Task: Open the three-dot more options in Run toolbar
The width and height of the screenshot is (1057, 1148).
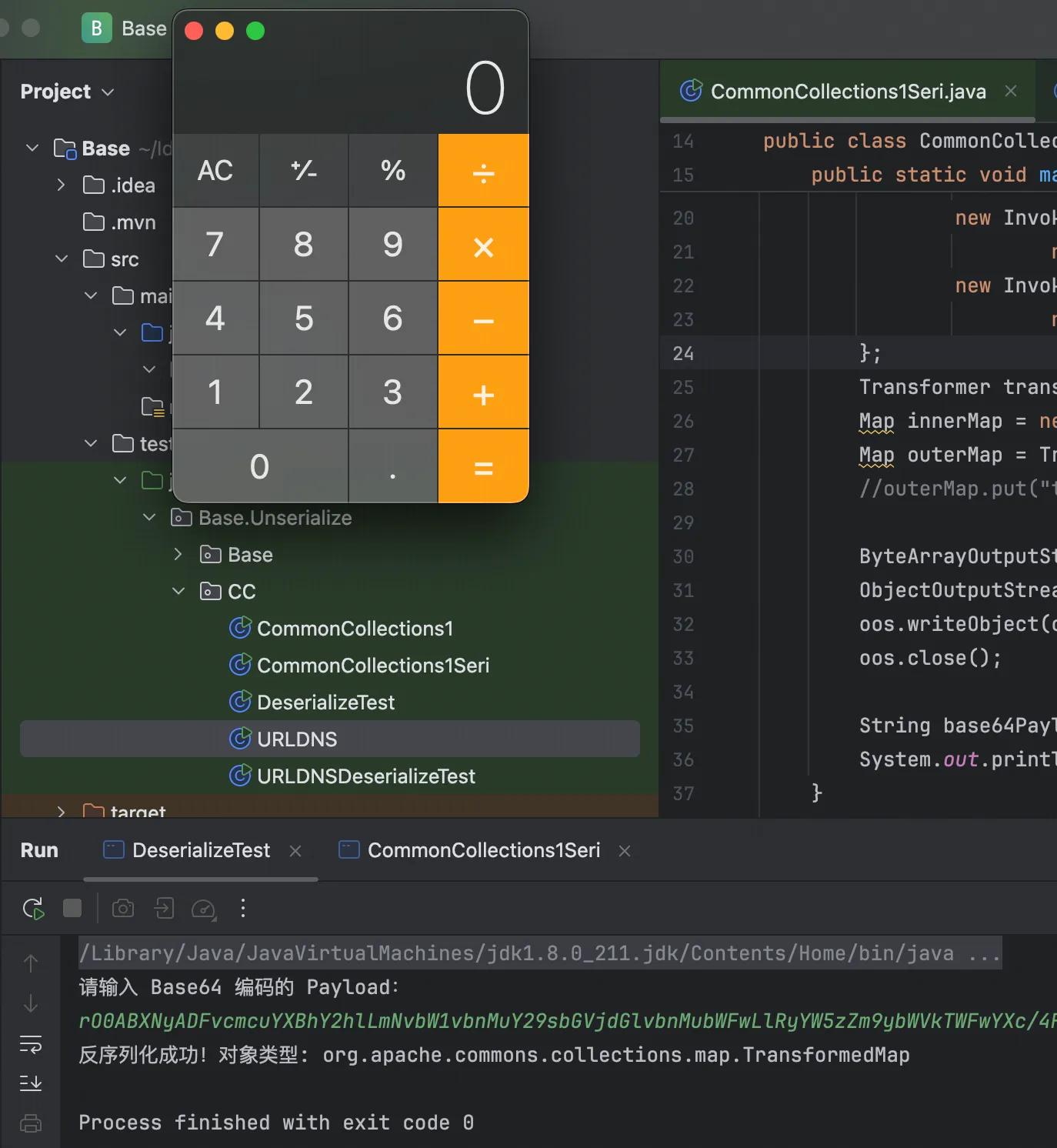Action: 243,909
